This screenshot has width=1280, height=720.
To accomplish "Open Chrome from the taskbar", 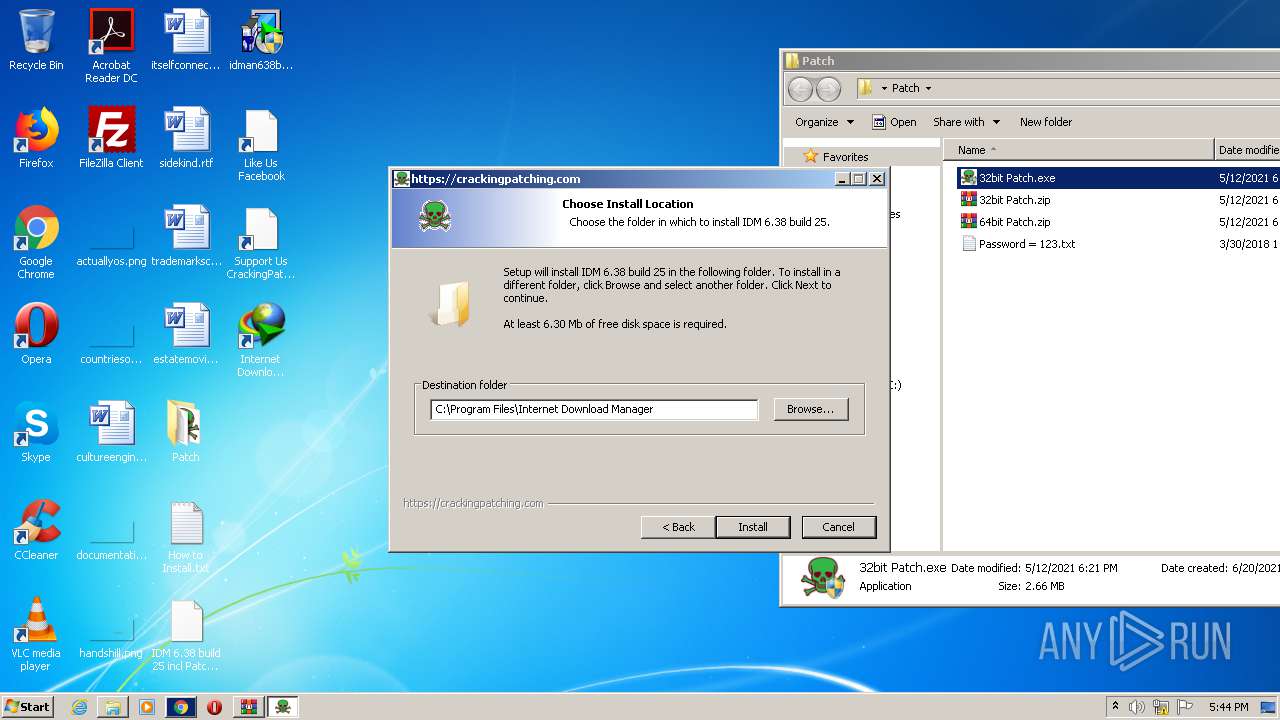I will [181, 707].
